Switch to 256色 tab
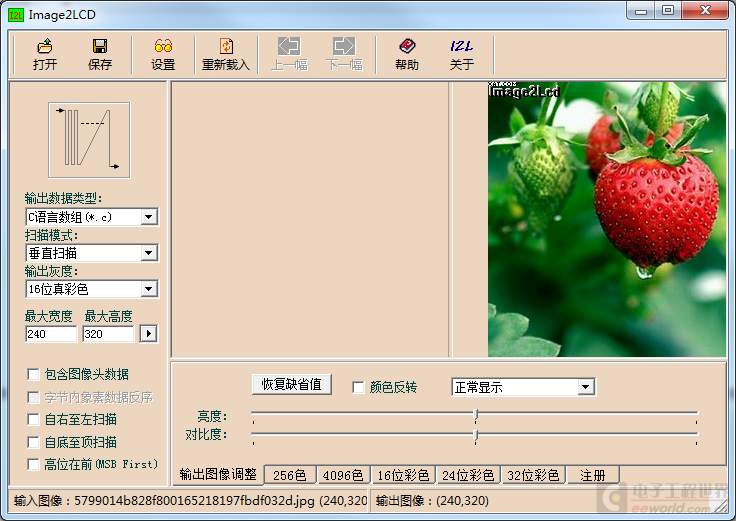Viewport: 736px width, 521px height. click(x=290, y=475)
